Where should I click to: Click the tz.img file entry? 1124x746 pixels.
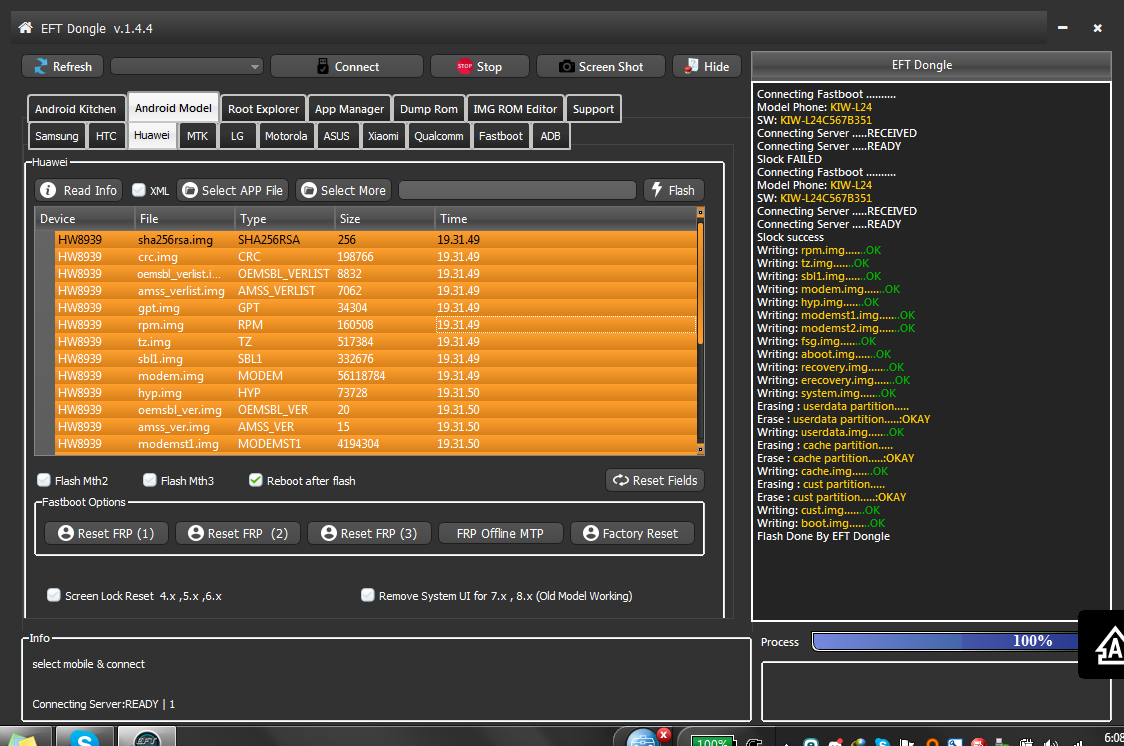375,342
